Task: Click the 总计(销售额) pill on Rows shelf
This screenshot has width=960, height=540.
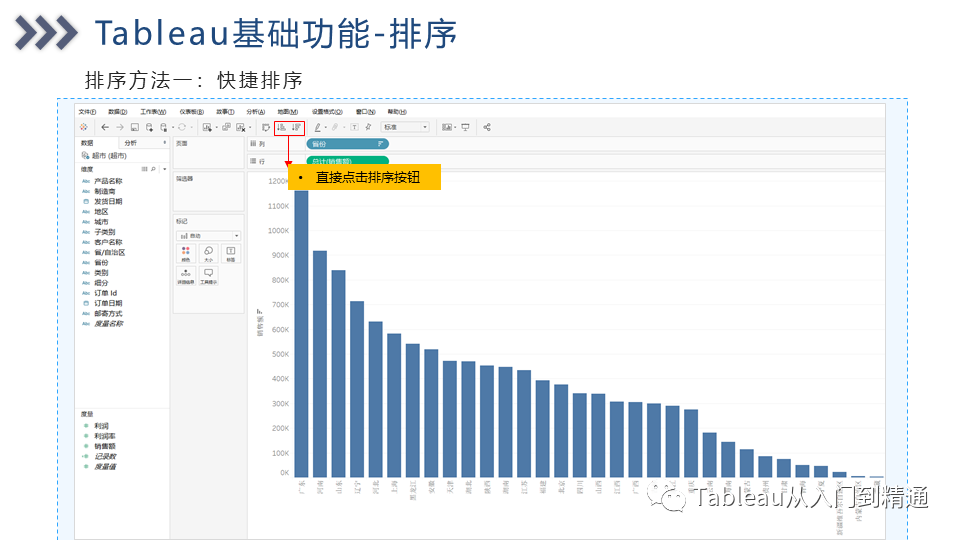Action: 347,161
